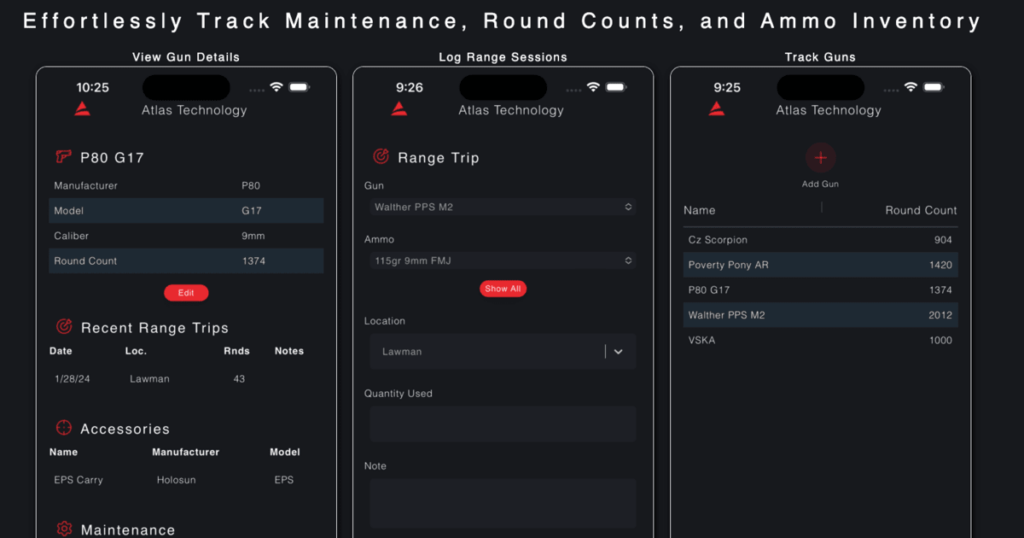
Task: Click the Add Gun plus icon
Action: pos(820,158)
